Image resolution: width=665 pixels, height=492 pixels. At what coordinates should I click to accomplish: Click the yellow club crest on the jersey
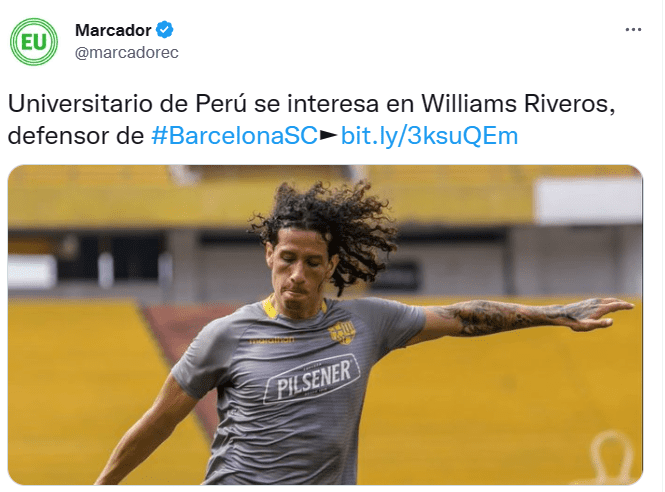tap(342, 332)
